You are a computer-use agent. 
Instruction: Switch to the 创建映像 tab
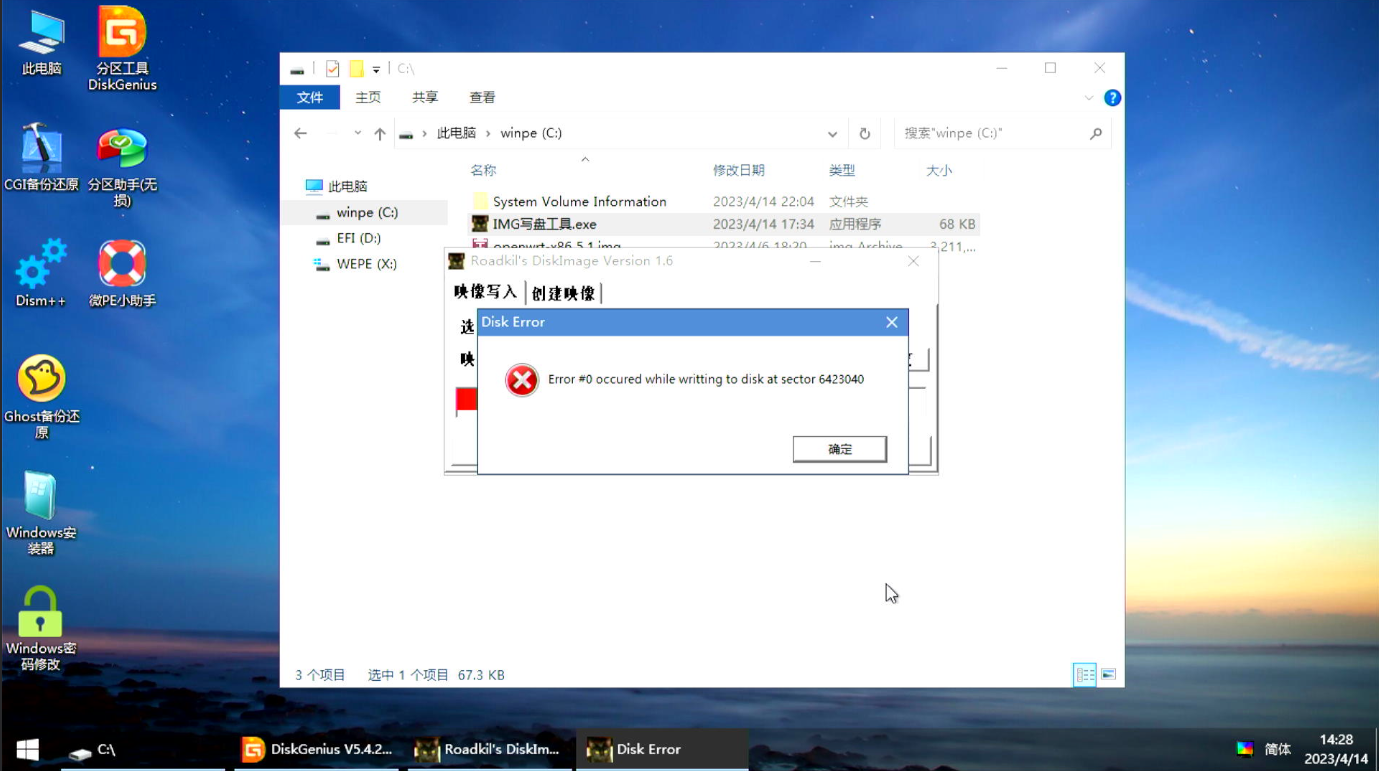coord(563,293)
